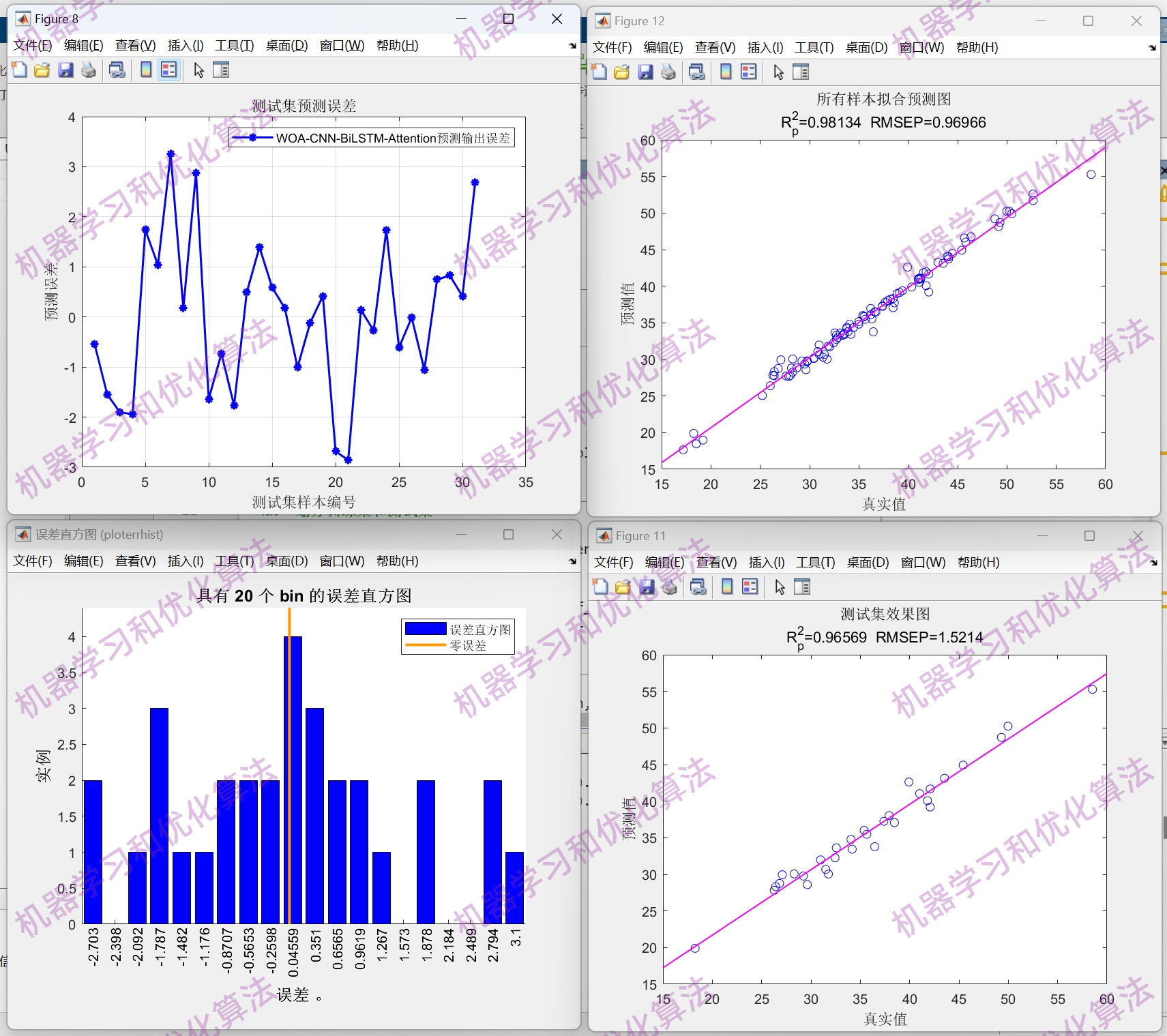Open 工具(T) menu in Figure 12
This screenshot has width=1167, height=1036.
(x=814, y=48)
